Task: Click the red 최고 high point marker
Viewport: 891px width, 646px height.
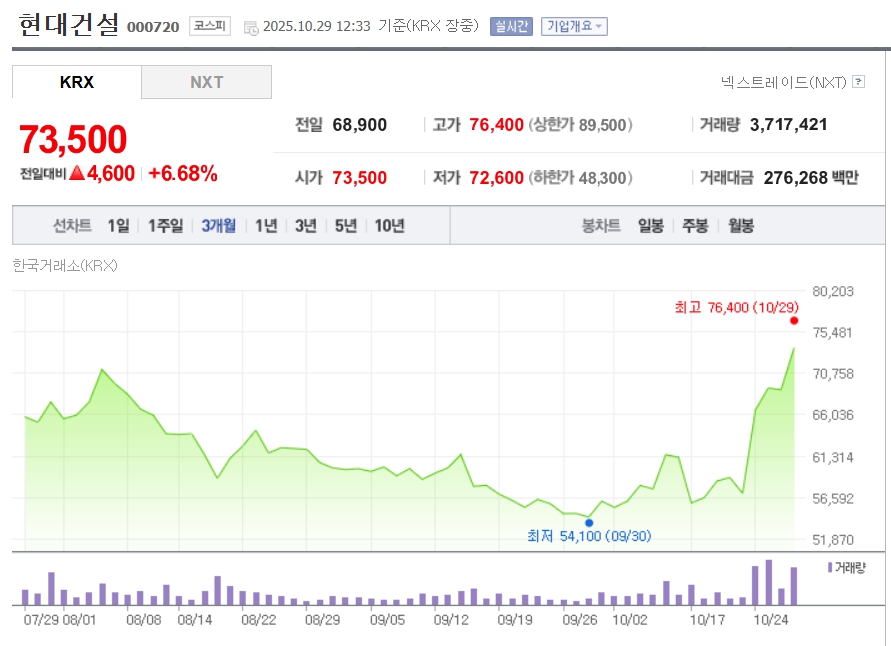Action: click(x=794, y=321)
